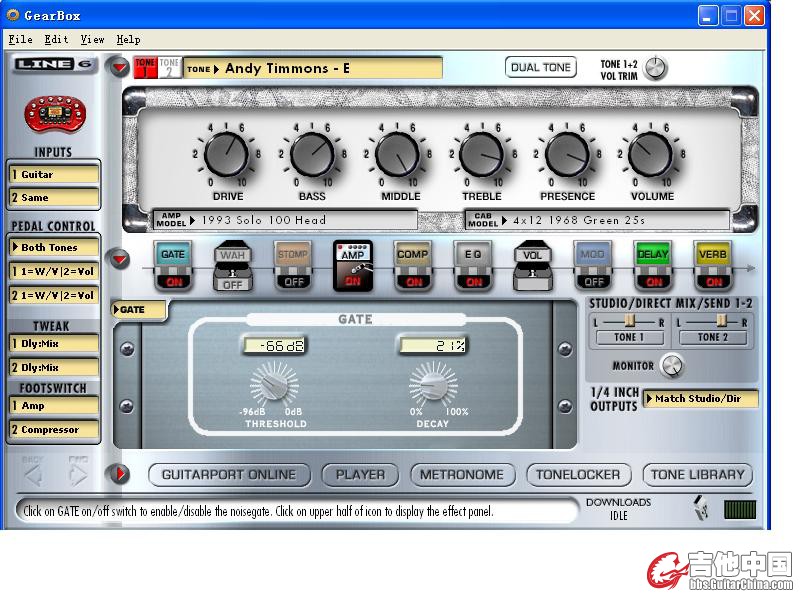The image size is (800, 600).
Task: Open the PLAYER button
Action: click(x=360, y=475)
